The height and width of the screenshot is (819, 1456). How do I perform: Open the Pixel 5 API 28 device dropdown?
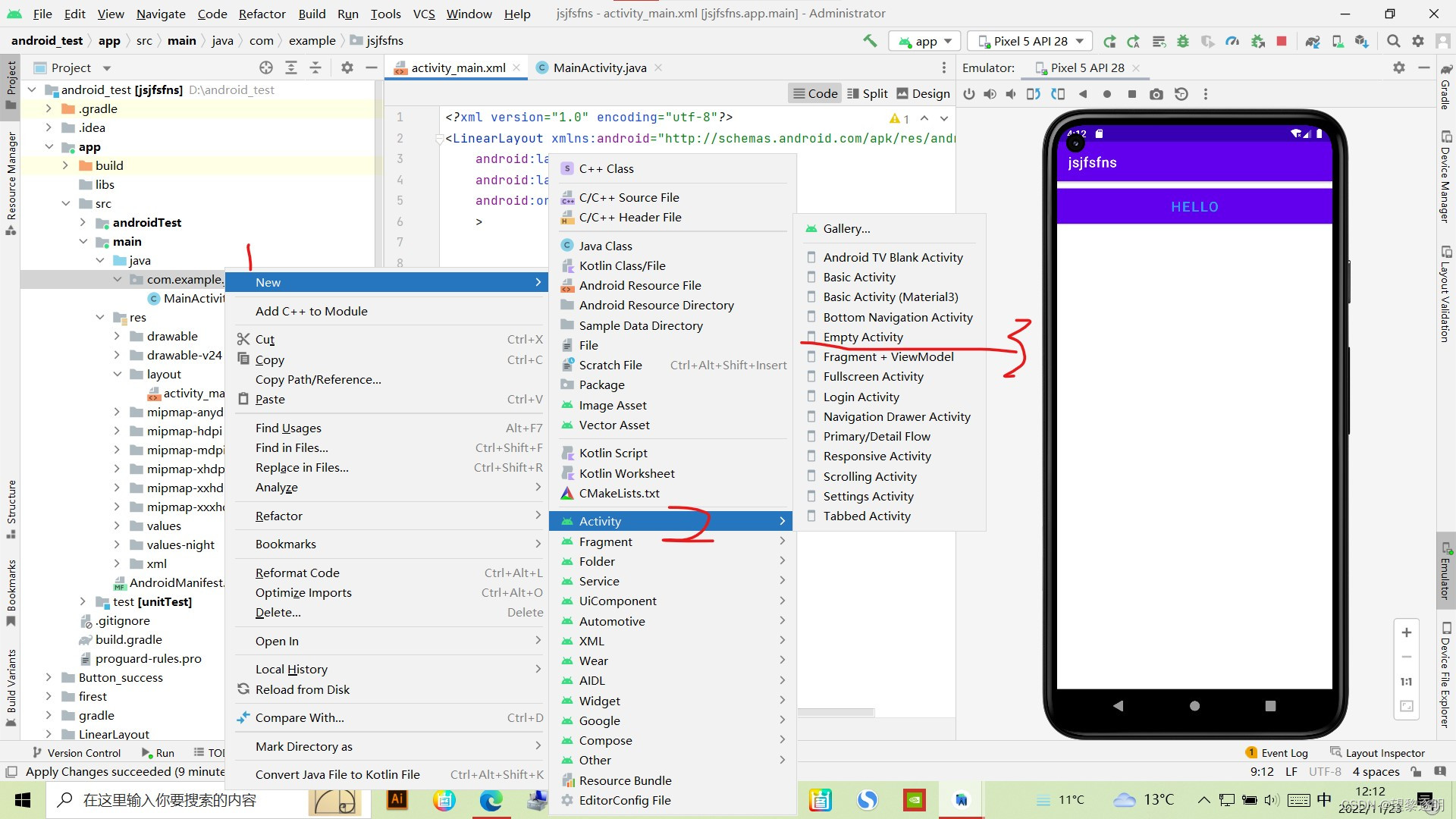(x=1031, y=41)
